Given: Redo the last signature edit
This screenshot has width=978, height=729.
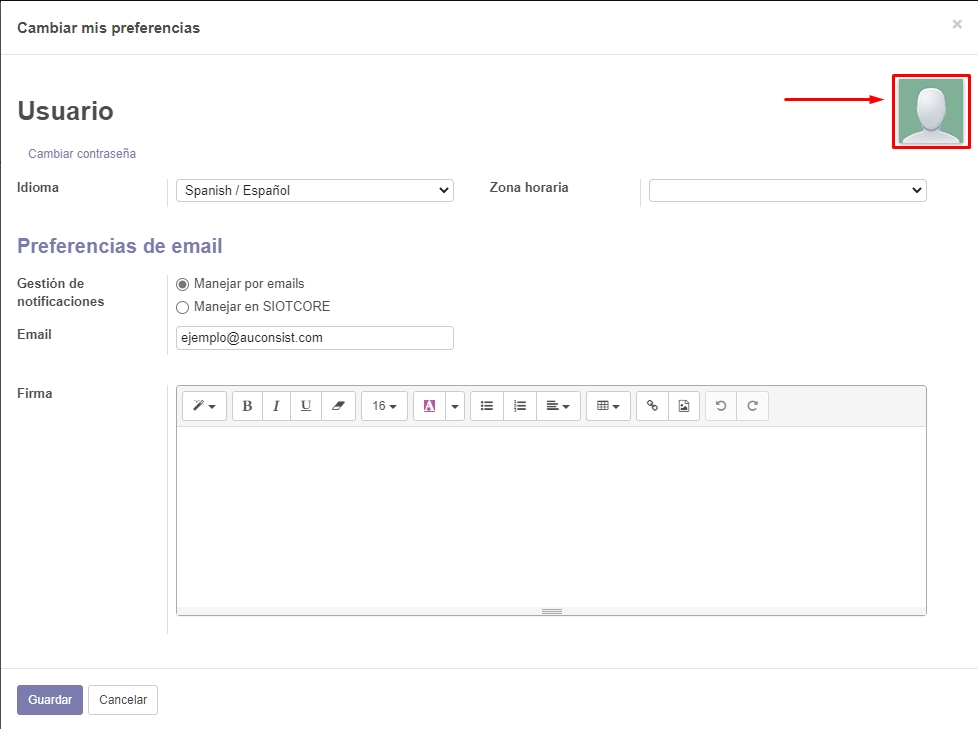Looking at the screenshot, I should [x=752, y=406].
